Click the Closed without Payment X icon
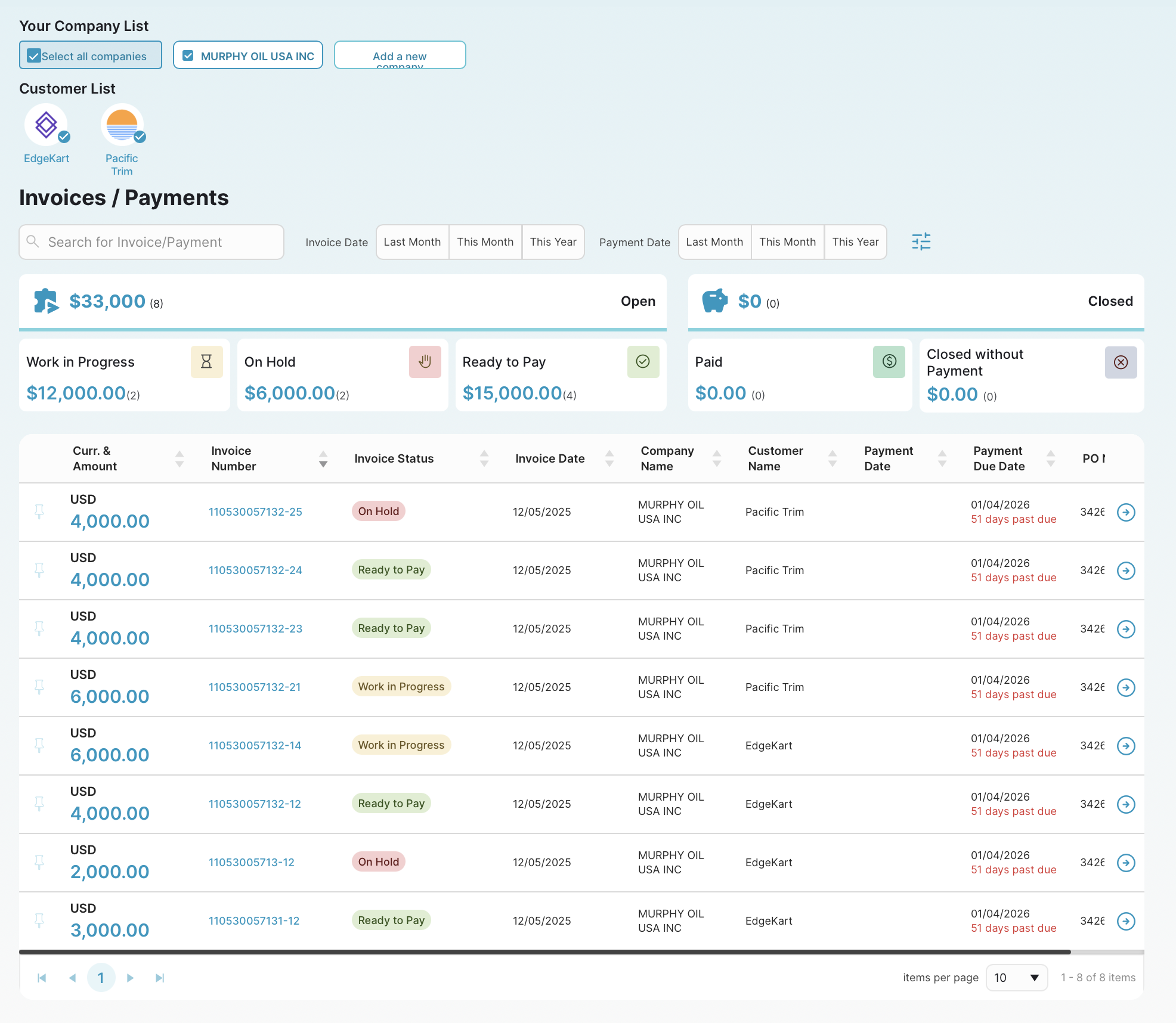The width and height of the screenshot is (1176, 1023). [x=1121, y=362]
